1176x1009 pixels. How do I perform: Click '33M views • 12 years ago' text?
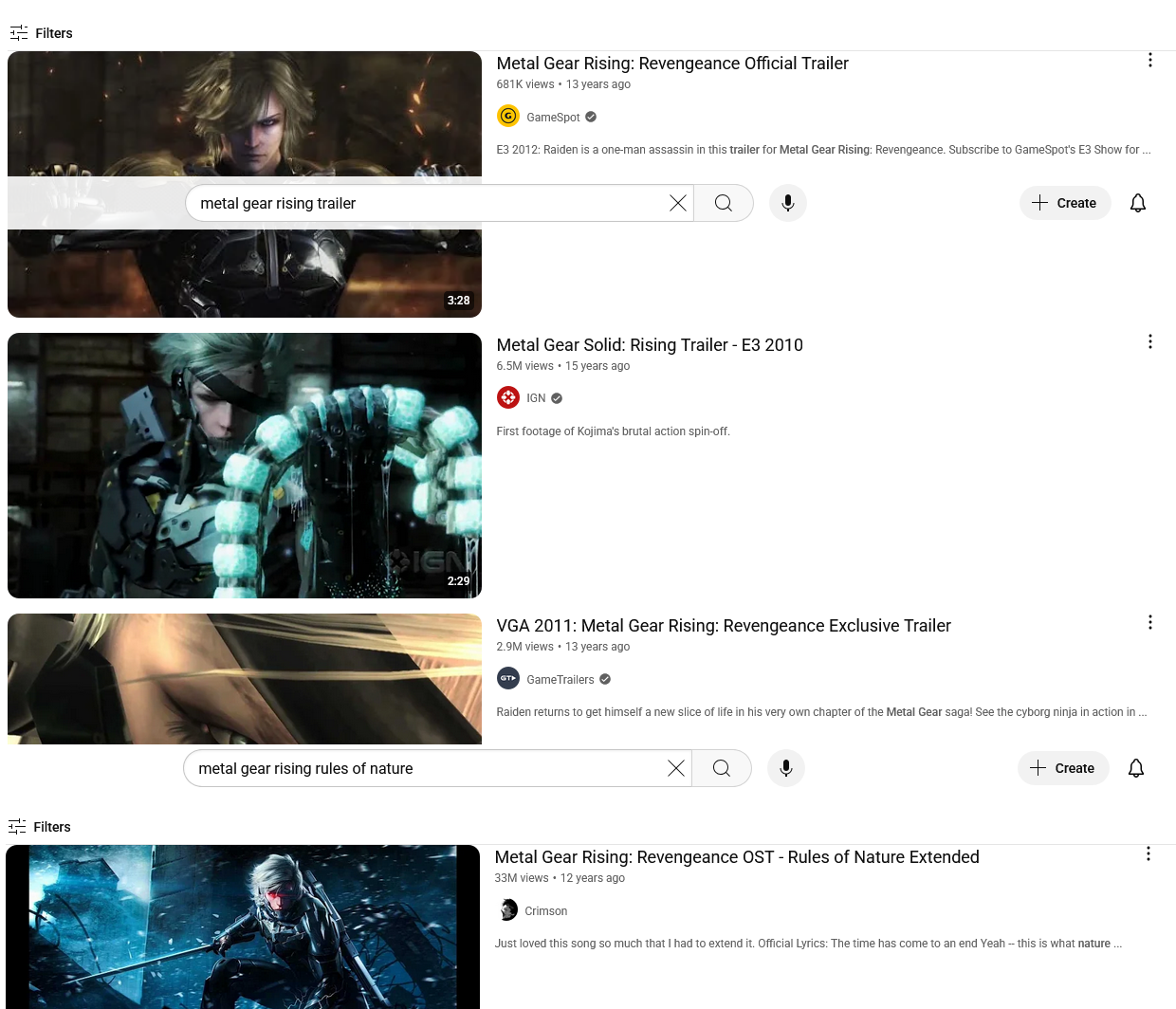(x=560, y=878)
